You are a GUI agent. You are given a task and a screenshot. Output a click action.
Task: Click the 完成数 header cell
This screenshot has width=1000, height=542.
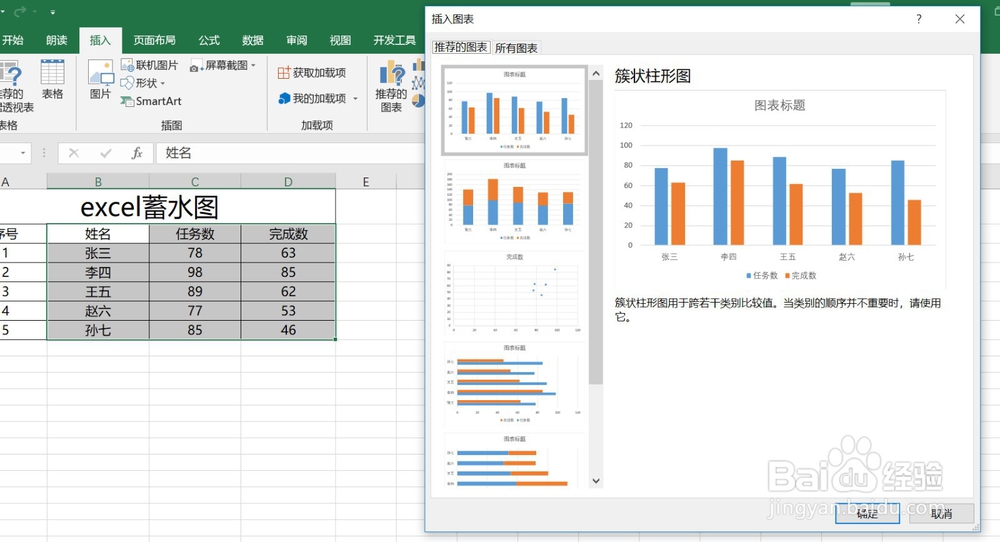tap(288, 234)
